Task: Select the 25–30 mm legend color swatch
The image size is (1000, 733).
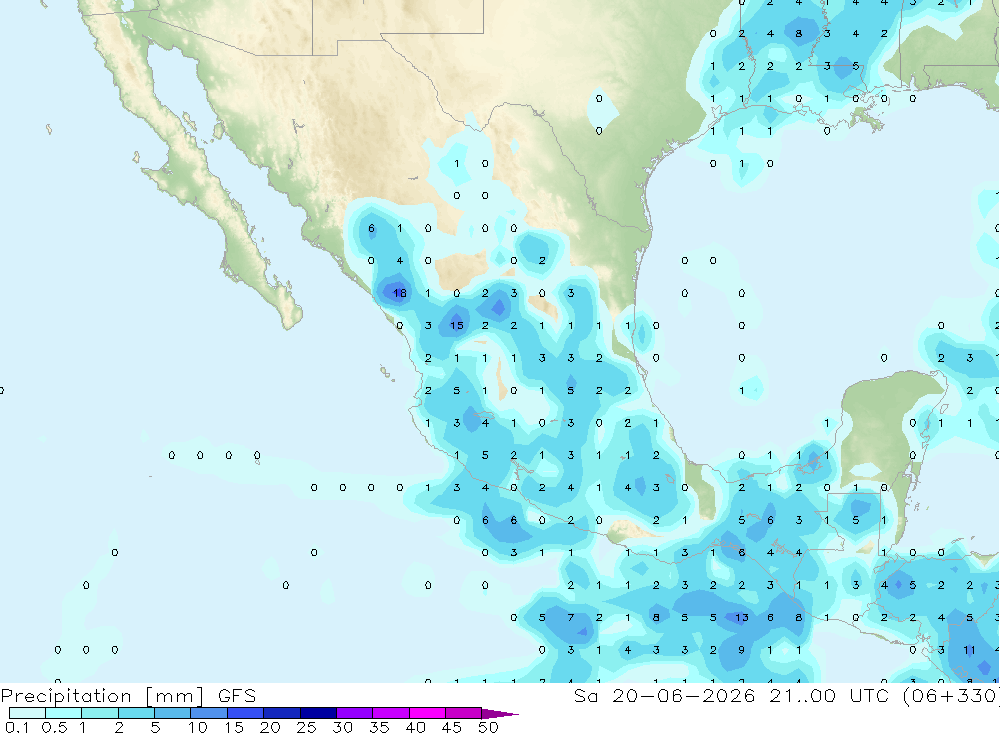Action: coord(318,713)
